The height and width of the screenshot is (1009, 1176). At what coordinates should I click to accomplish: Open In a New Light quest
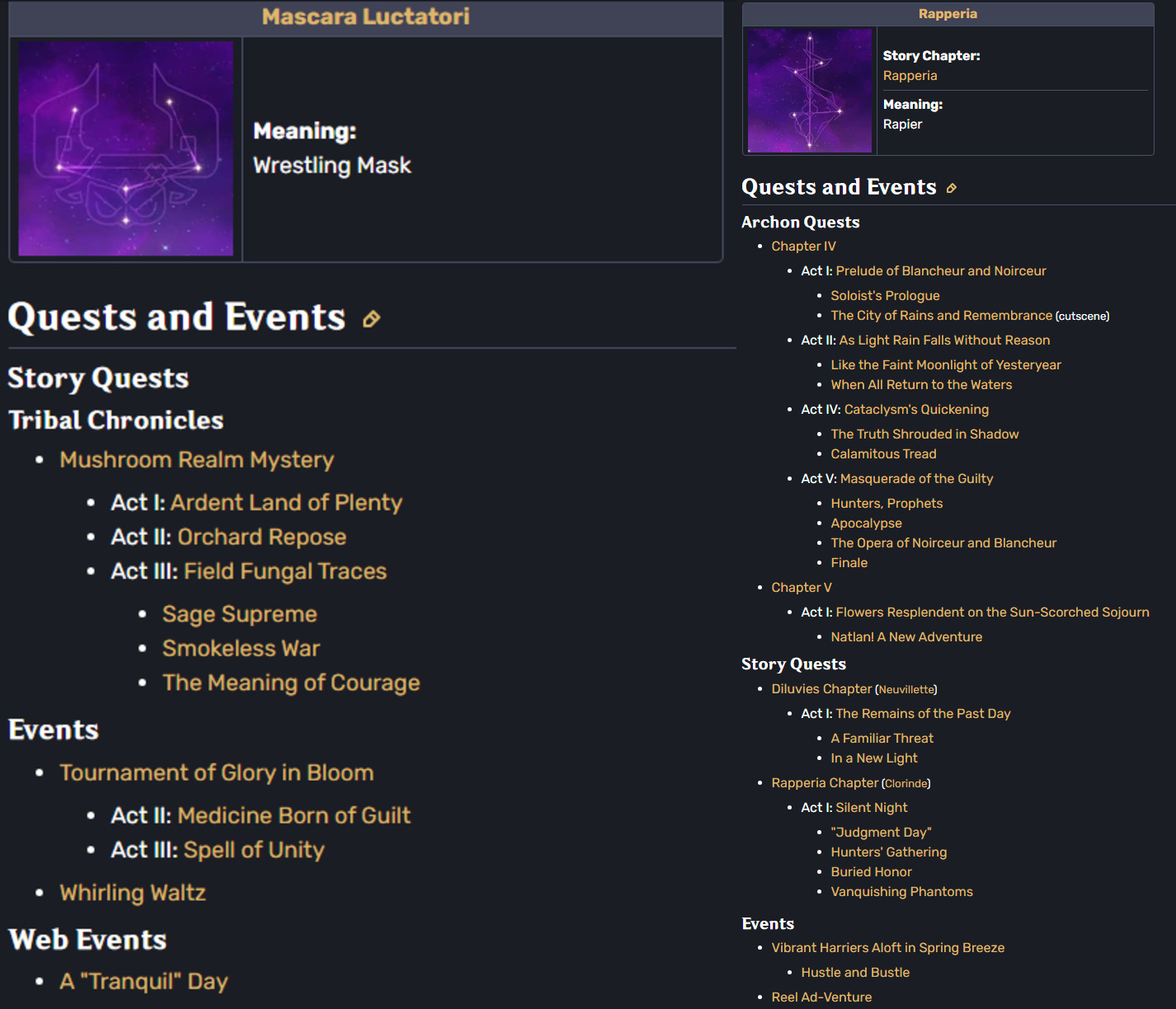tap(874, 758)
